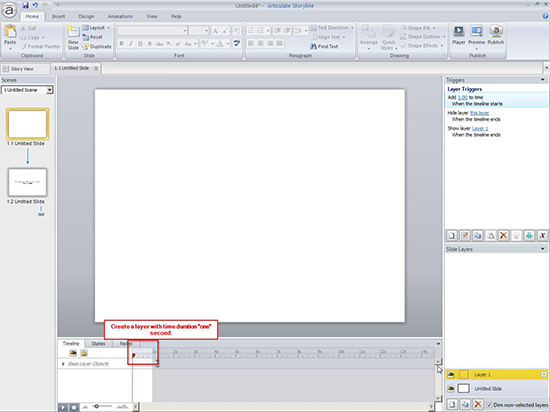
Task: Click Duplicate slide in ribbon
Action: click(x=97, y=46)
